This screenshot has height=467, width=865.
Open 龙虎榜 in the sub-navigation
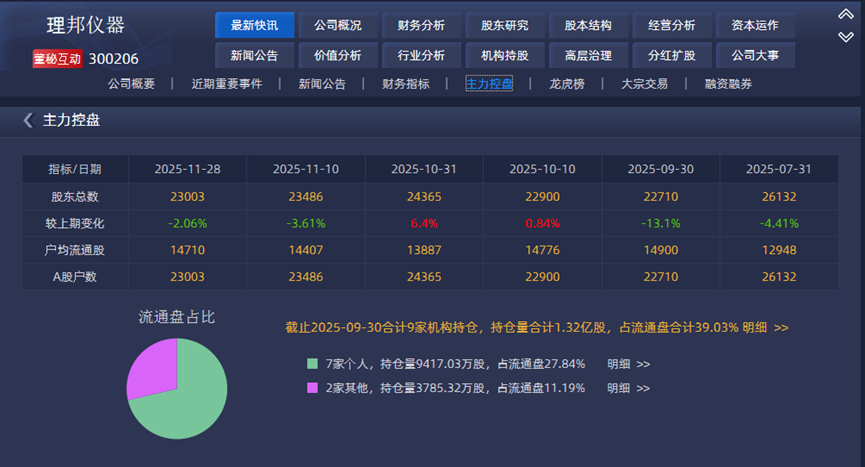[567, 84]
